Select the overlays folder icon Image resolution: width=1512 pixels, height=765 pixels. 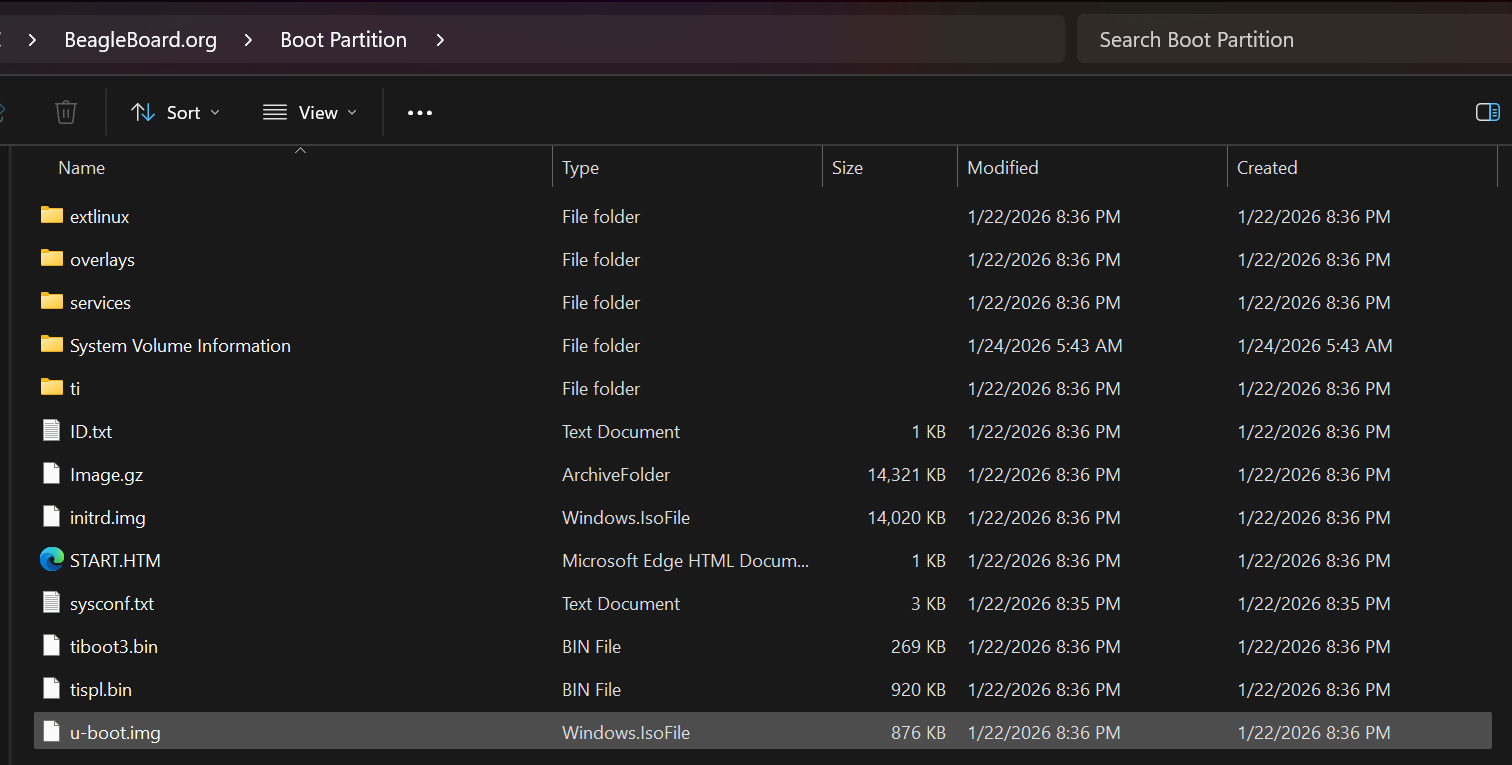52,258
